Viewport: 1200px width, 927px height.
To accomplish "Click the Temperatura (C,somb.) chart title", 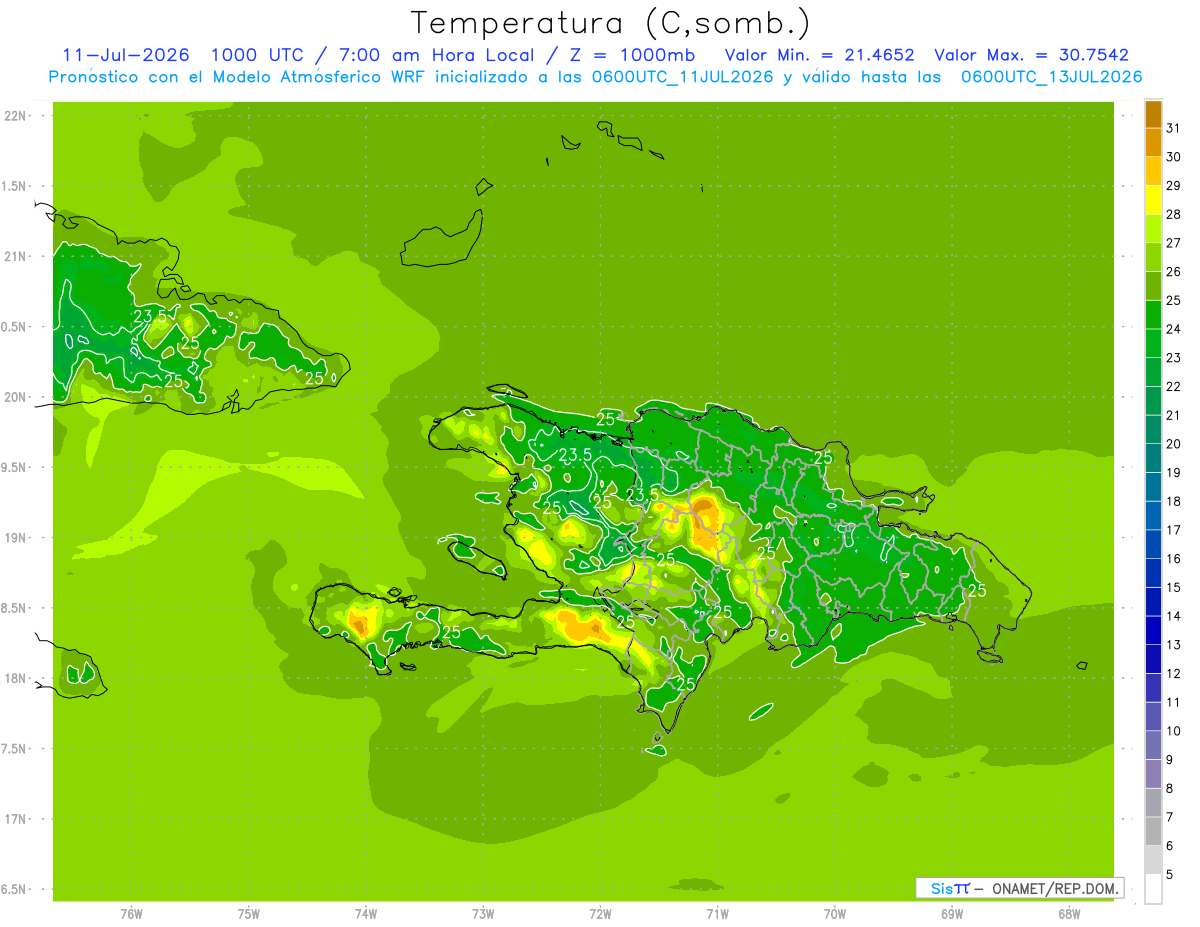I will click(610, 23).
